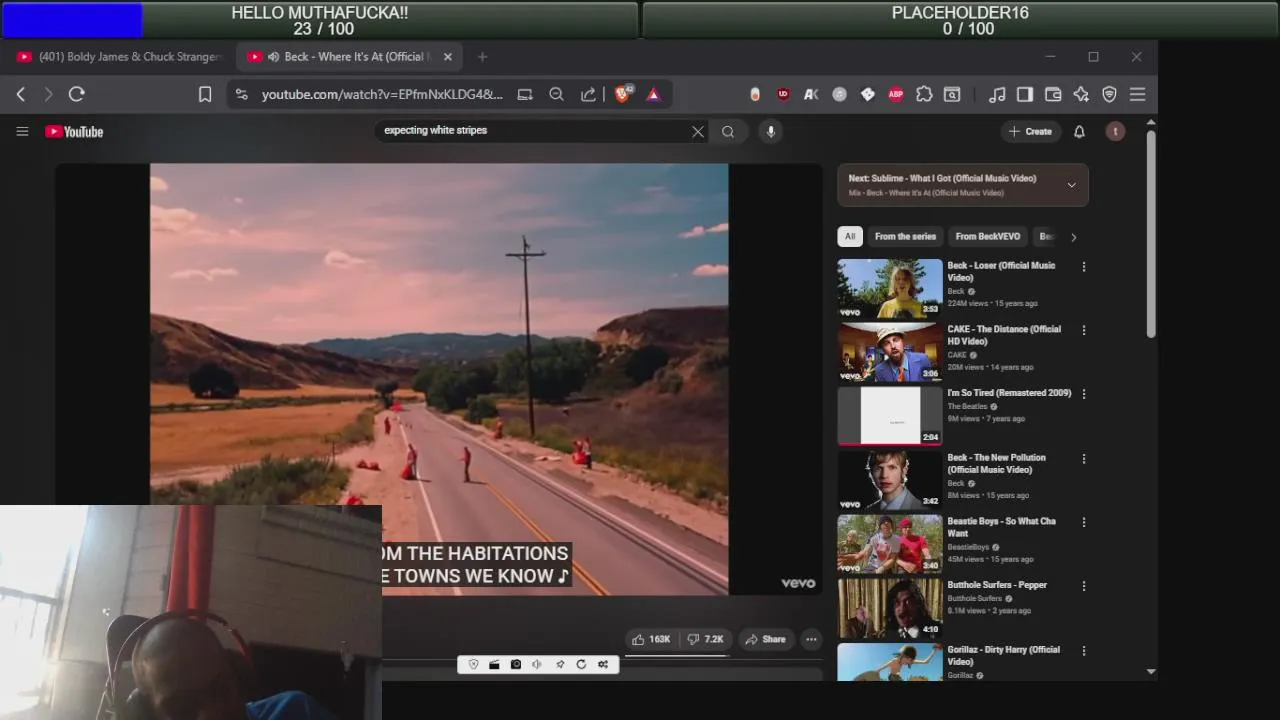Like the video (163K)
The height and width of the screenshot is (720, 1280).
pyautogui.click(x=651, y=639)
